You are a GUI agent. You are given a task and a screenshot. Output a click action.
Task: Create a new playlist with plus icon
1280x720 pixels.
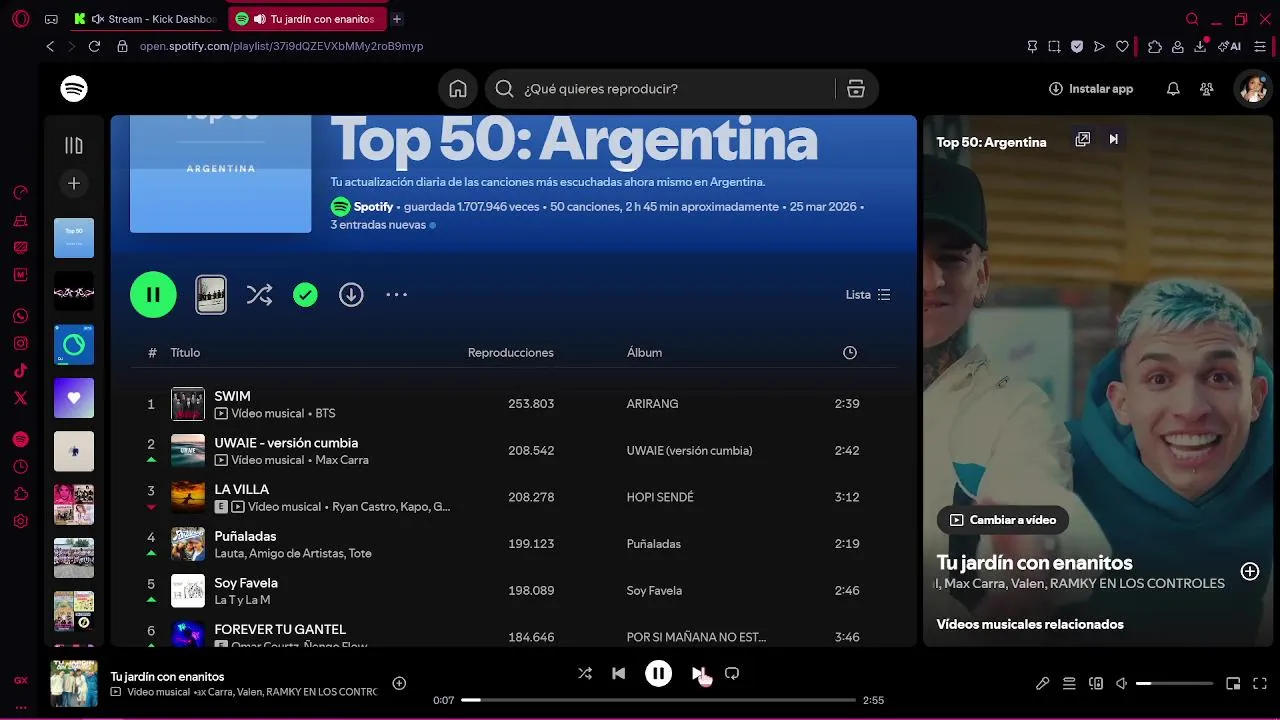(x=74, y=184)
